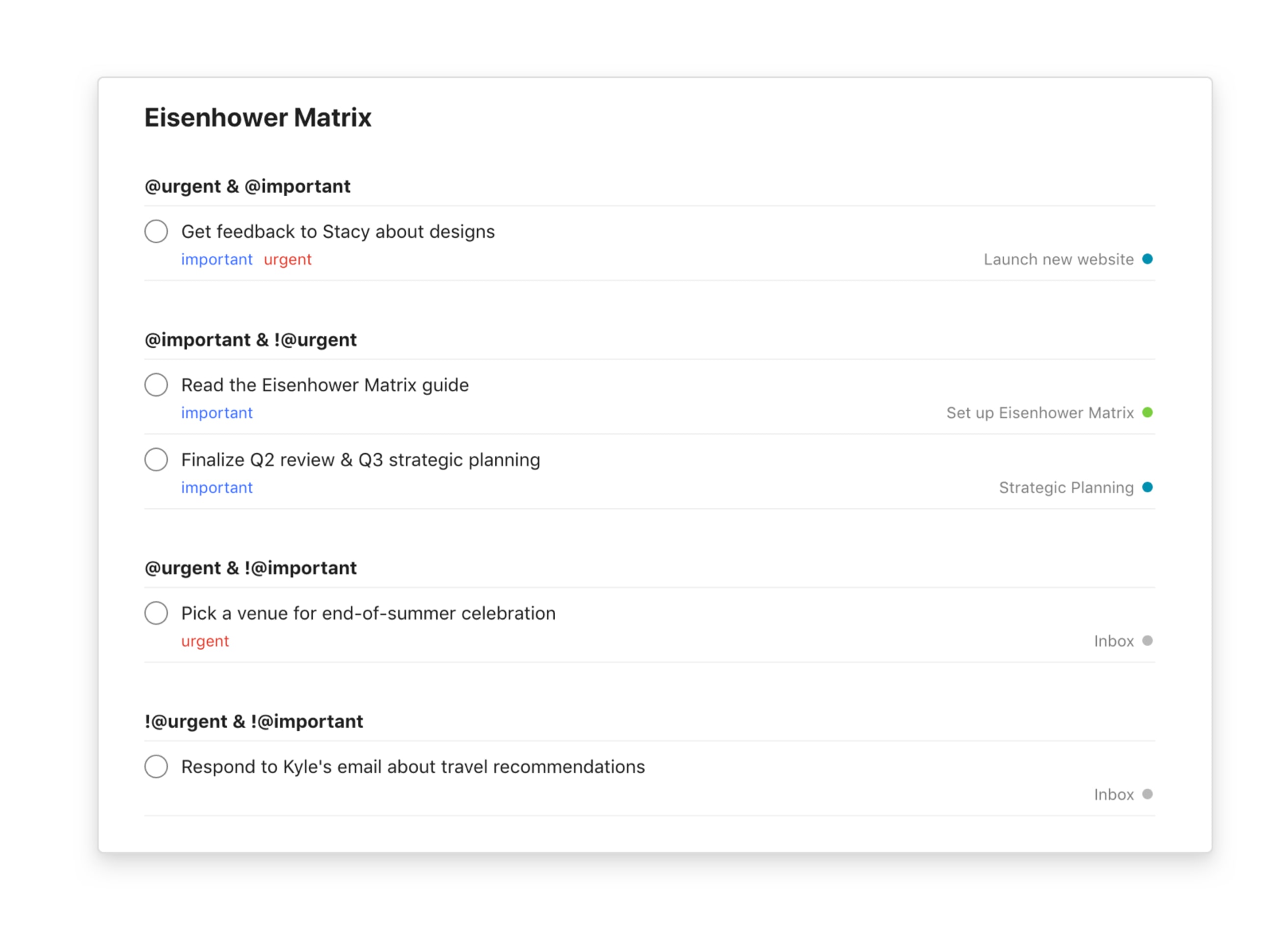
Task: Open the red 'urgent' label on Stacy task
Action: pos(287,260)
